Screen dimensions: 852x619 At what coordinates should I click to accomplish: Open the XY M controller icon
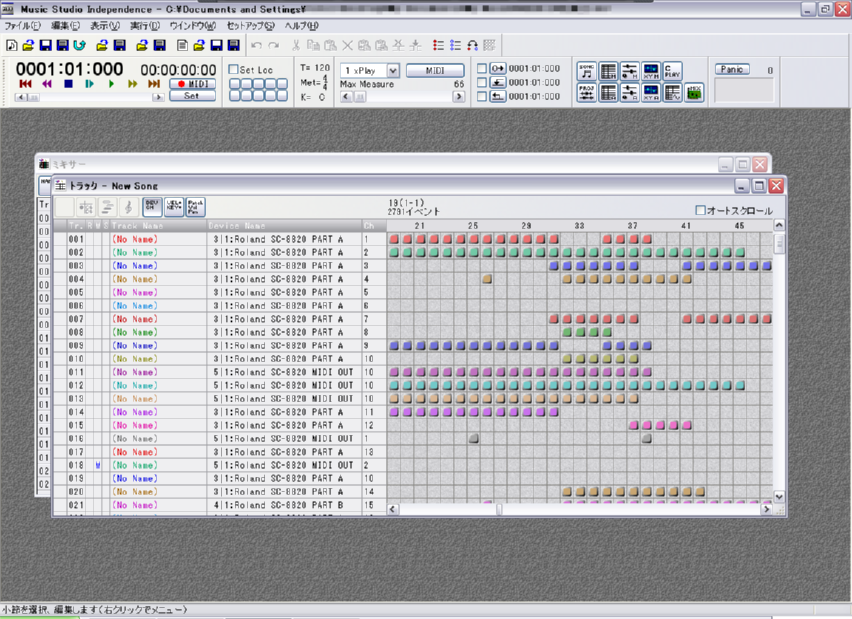(651, 71)
